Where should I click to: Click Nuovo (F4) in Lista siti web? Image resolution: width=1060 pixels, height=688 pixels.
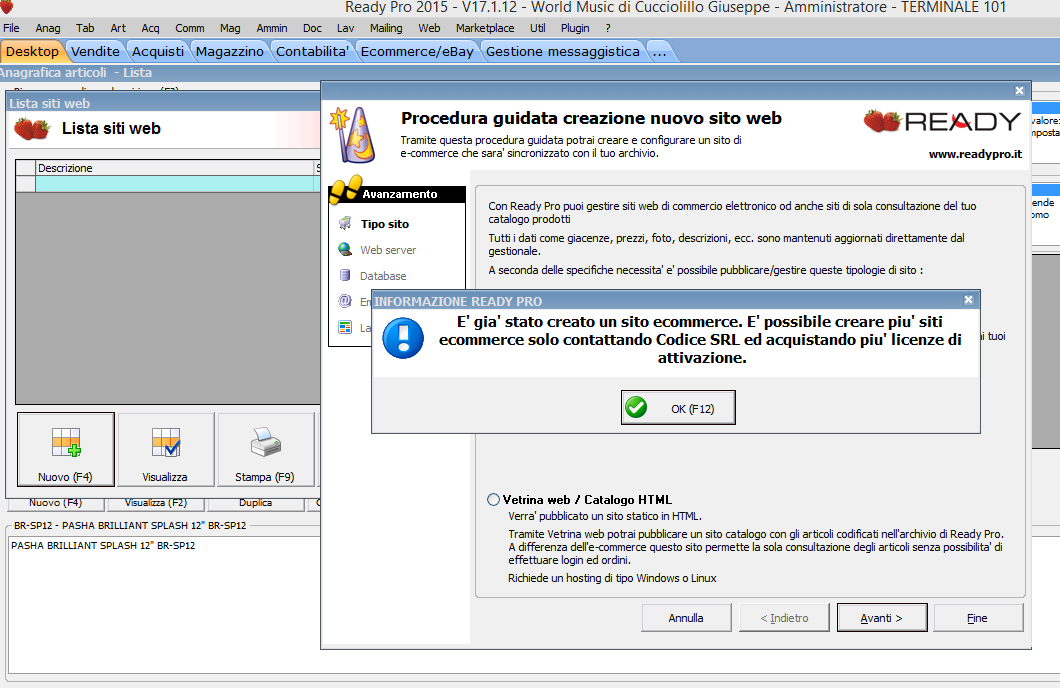(66, 449)
